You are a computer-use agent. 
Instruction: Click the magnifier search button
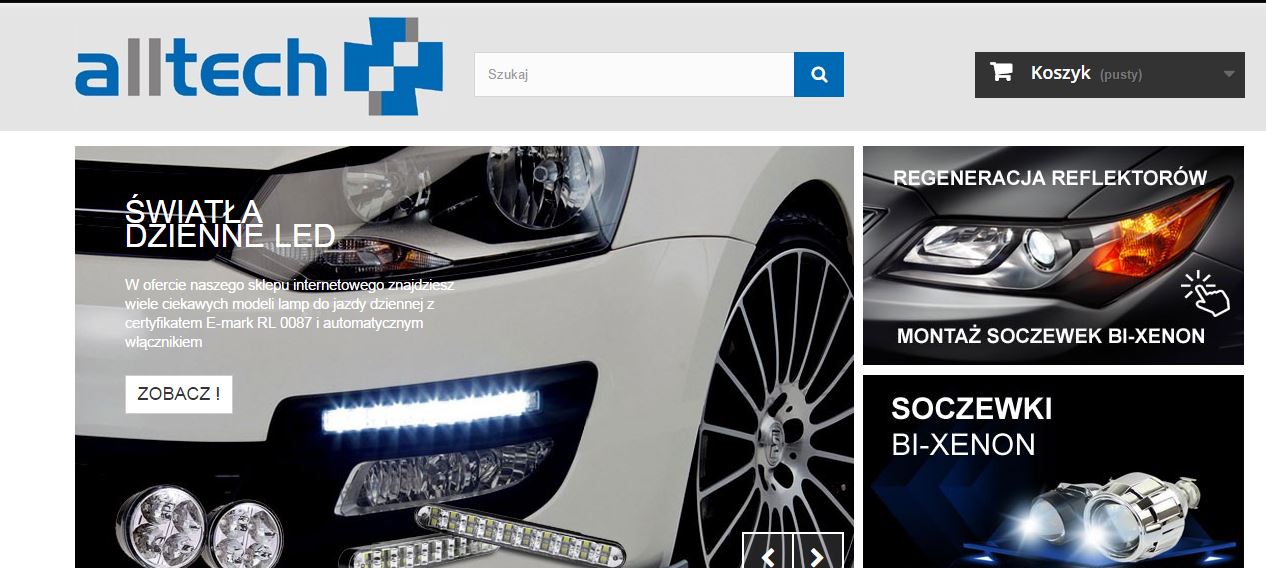click(x=819, y=75)
